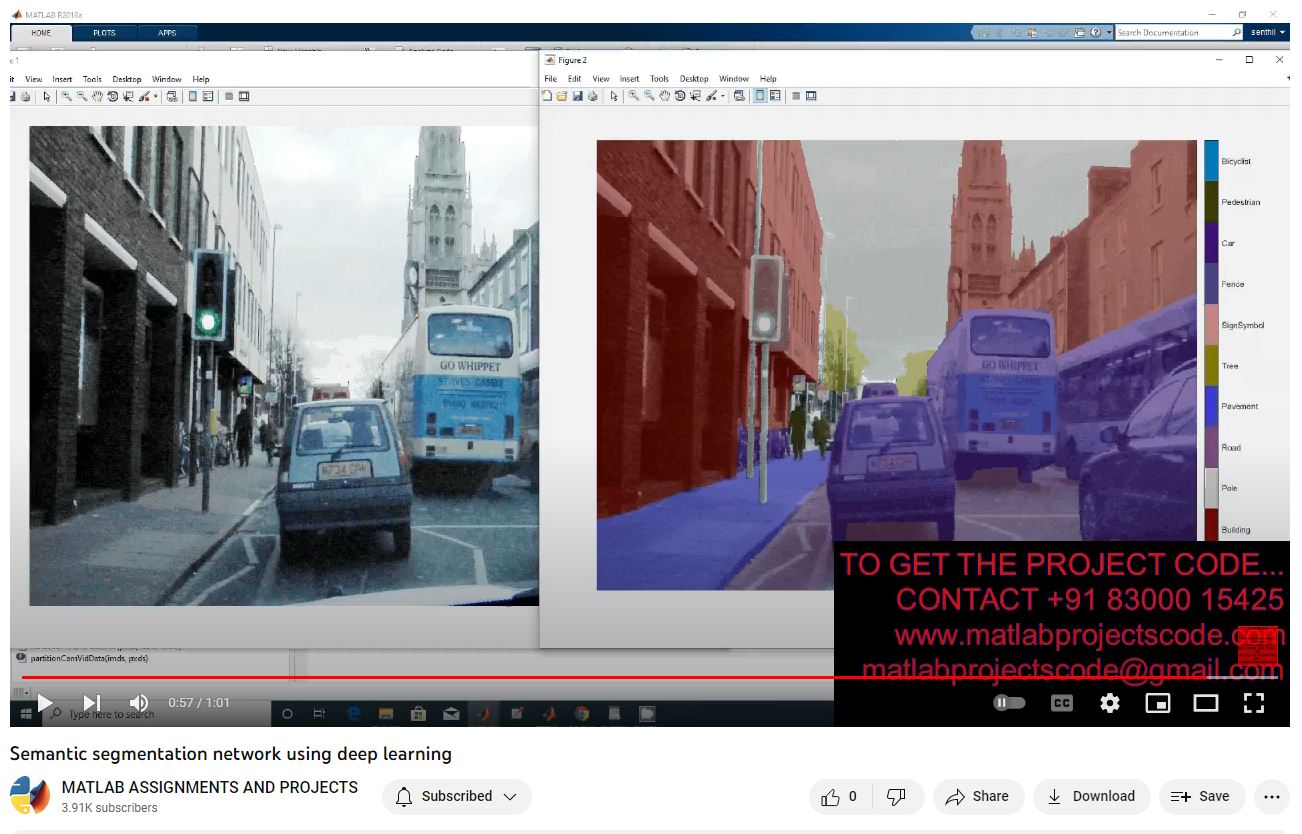
Task: Switch to MATLAB APPS tab
Action: (x=167, y=33)
